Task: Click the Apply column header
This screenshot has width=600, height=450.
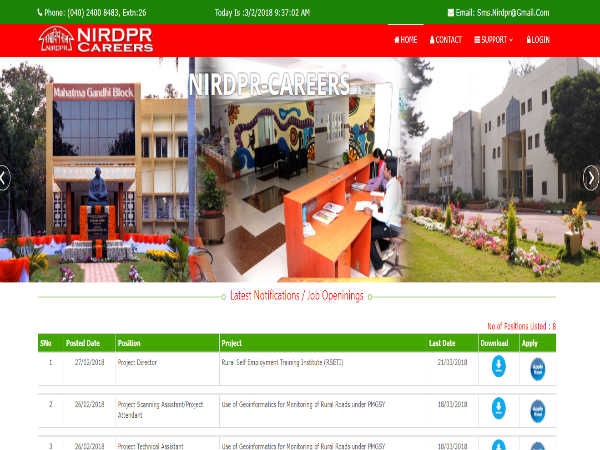Action: click(530, 343)
